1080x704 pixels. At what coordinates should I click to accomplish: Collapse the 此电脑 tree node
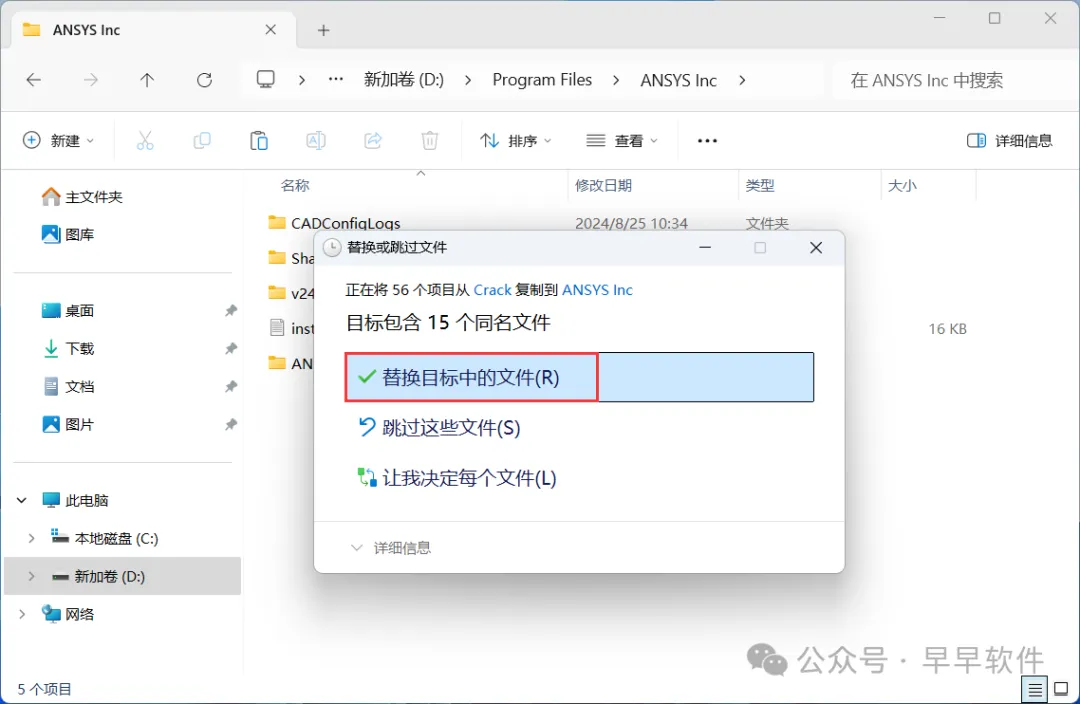22,500
